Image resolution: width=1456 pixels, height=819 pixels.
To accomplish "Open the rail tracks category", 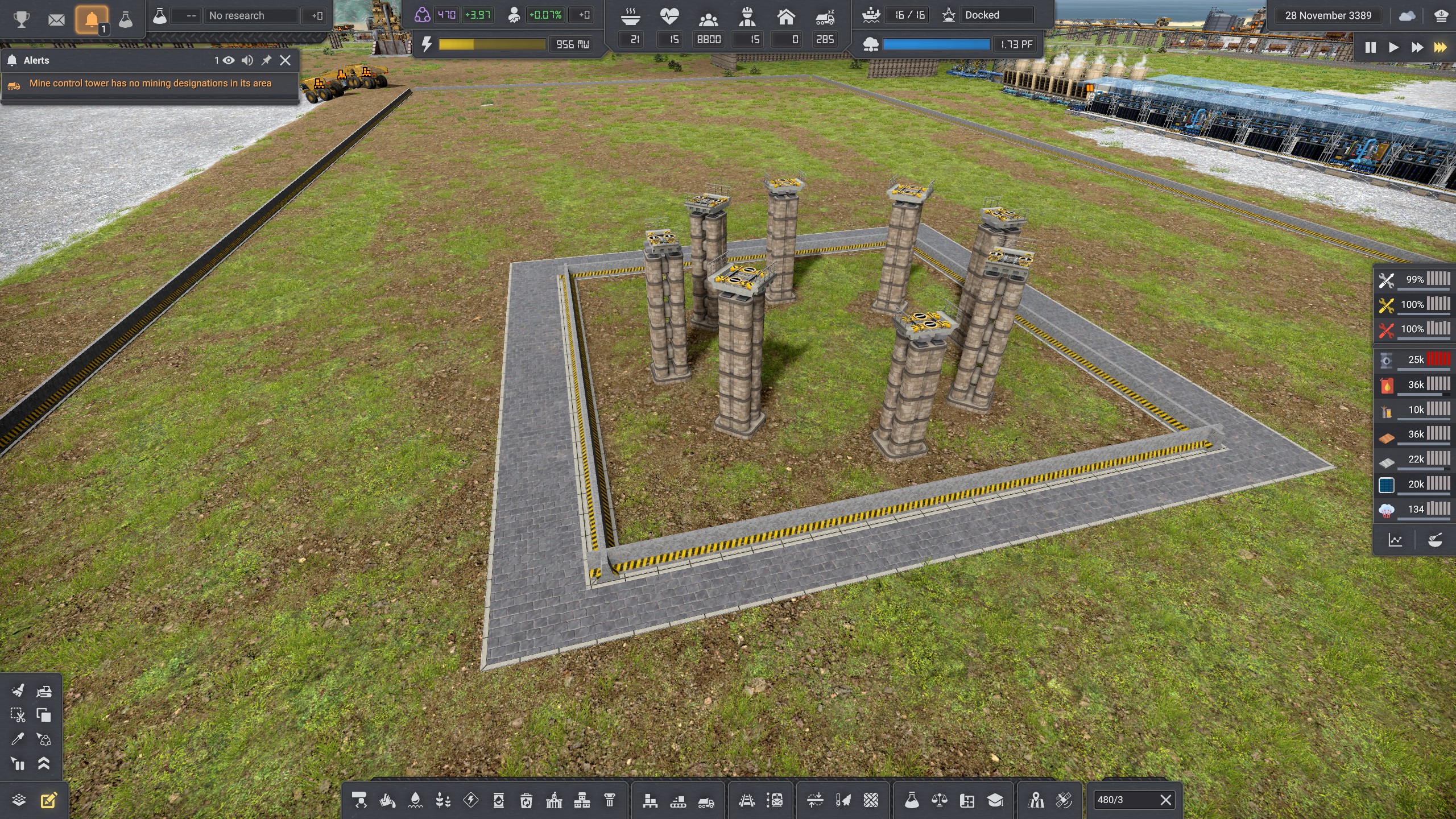I will (x=747, y=801).
